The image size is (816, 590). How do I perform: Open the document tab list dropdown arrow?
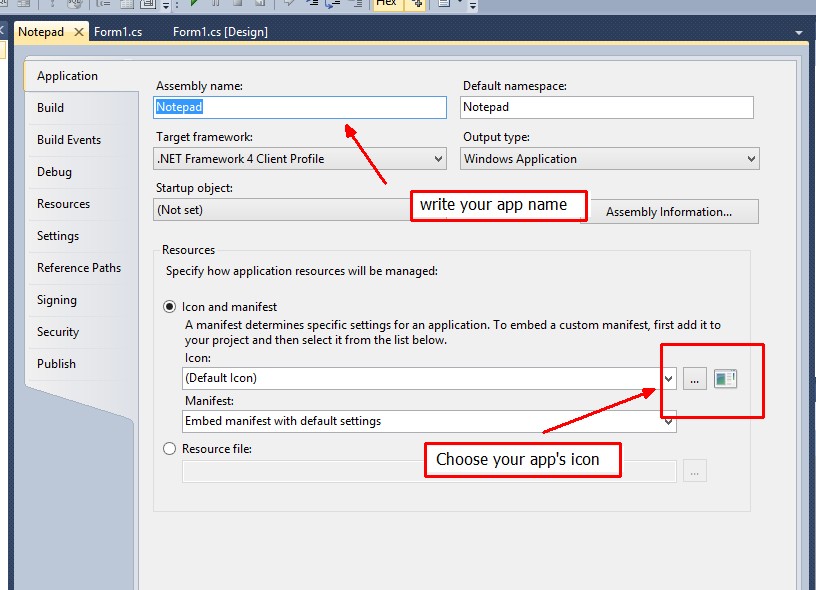(798, 33)
